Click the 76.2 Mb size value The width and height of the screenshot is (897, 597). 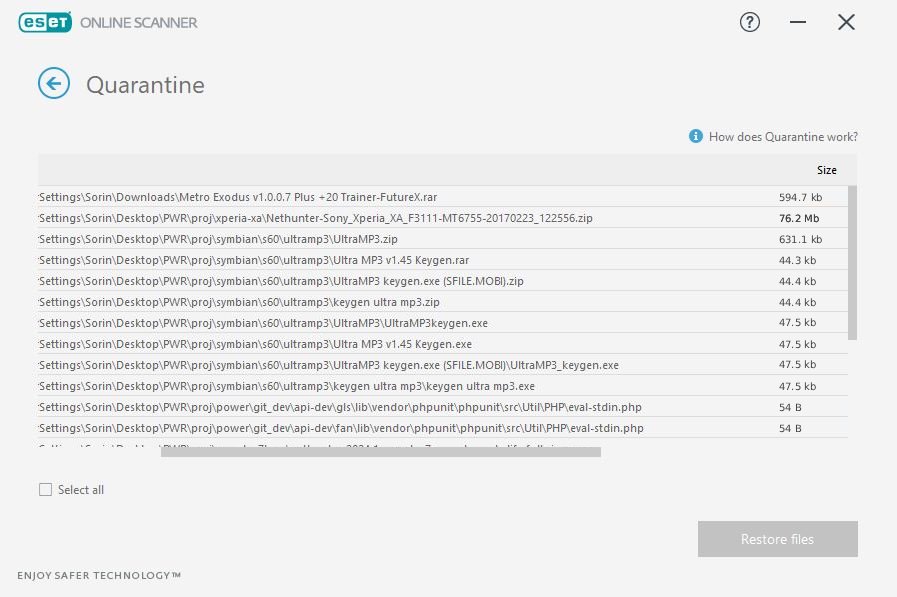(x=799, y=218)
